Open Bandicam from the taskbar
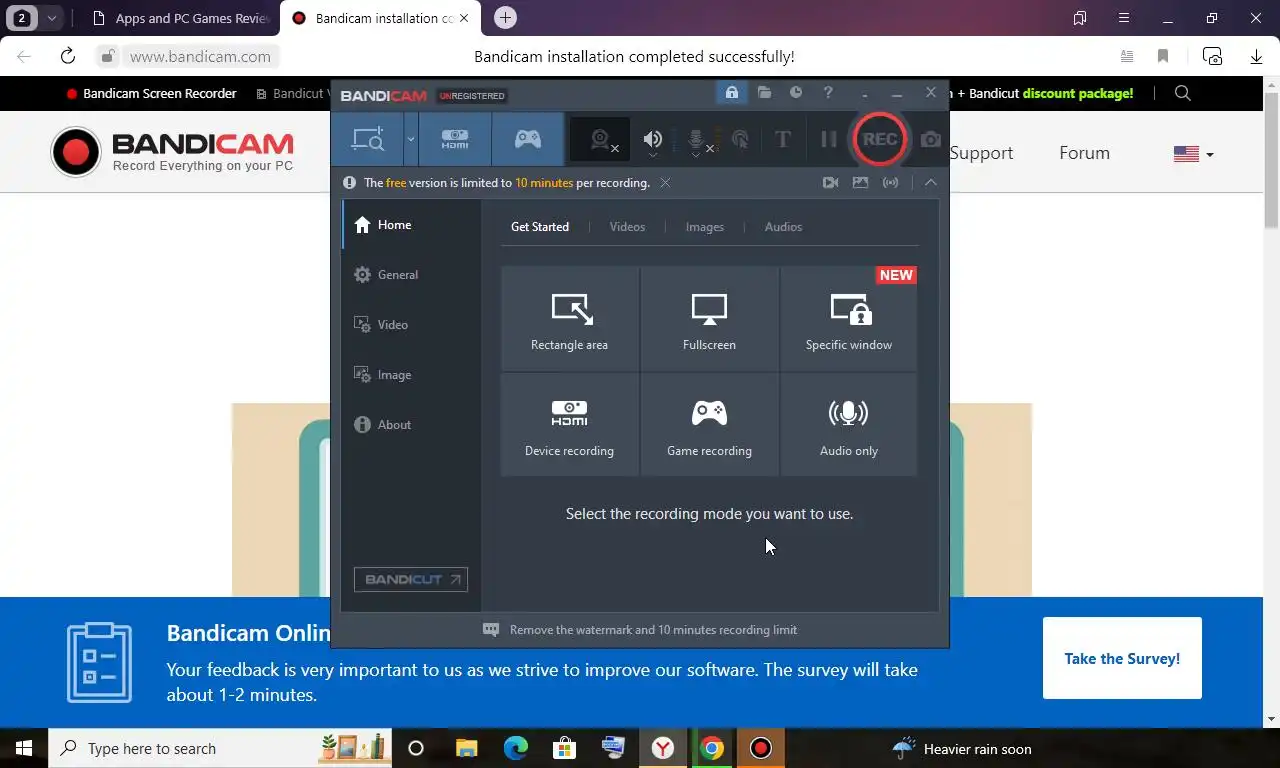The height and width of the screenshot is (768, 1280). (761, 748)
